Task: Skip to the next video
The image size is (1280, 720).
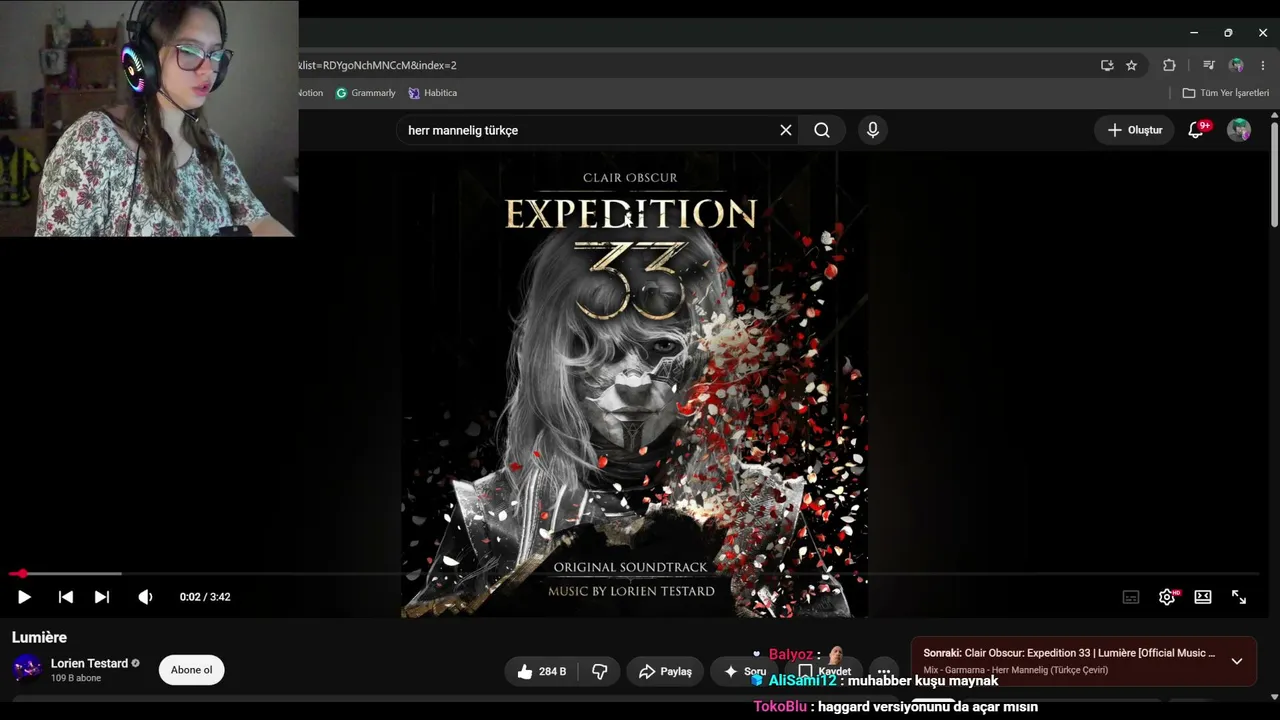Action: (102, 597)
